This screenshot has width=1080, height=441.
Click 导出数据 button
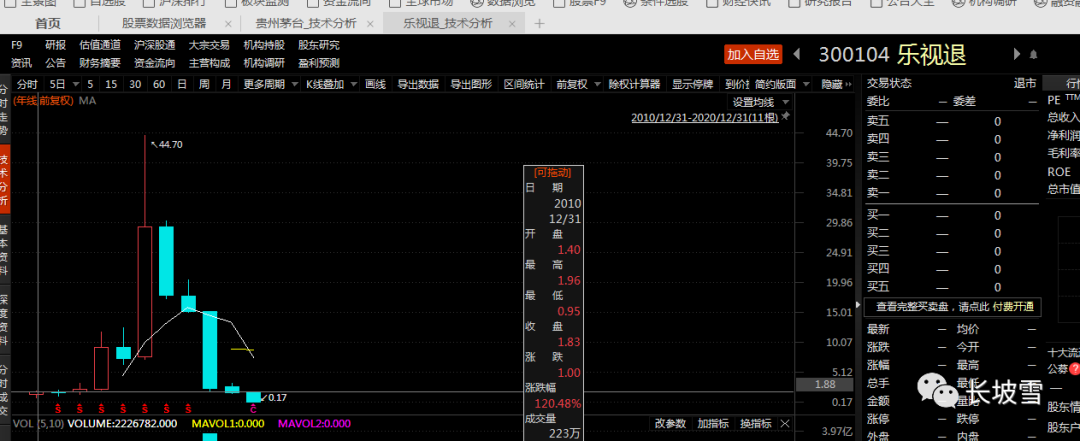418,84
